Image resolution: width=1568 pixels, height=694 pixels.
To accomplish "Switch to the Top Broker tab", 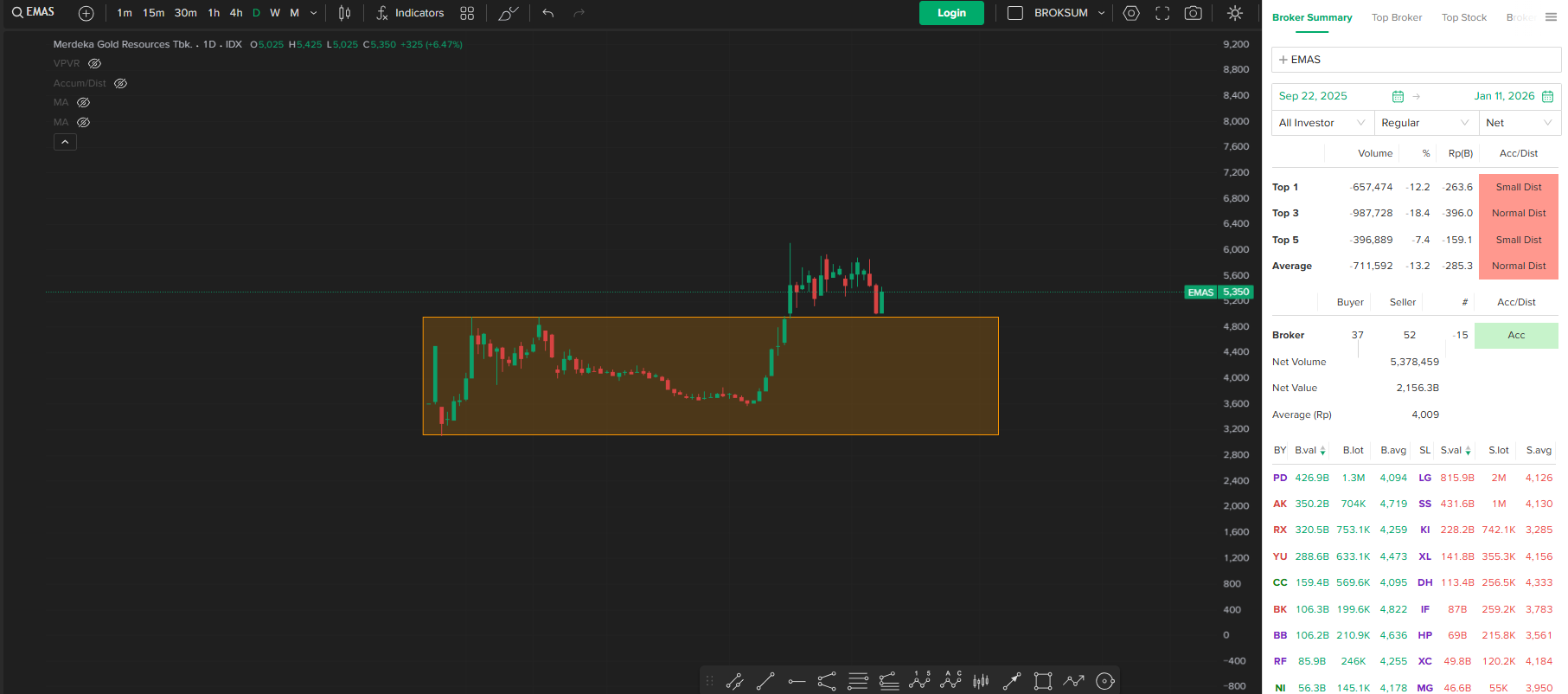I will pyautogui.click(x=1397, y=17).
